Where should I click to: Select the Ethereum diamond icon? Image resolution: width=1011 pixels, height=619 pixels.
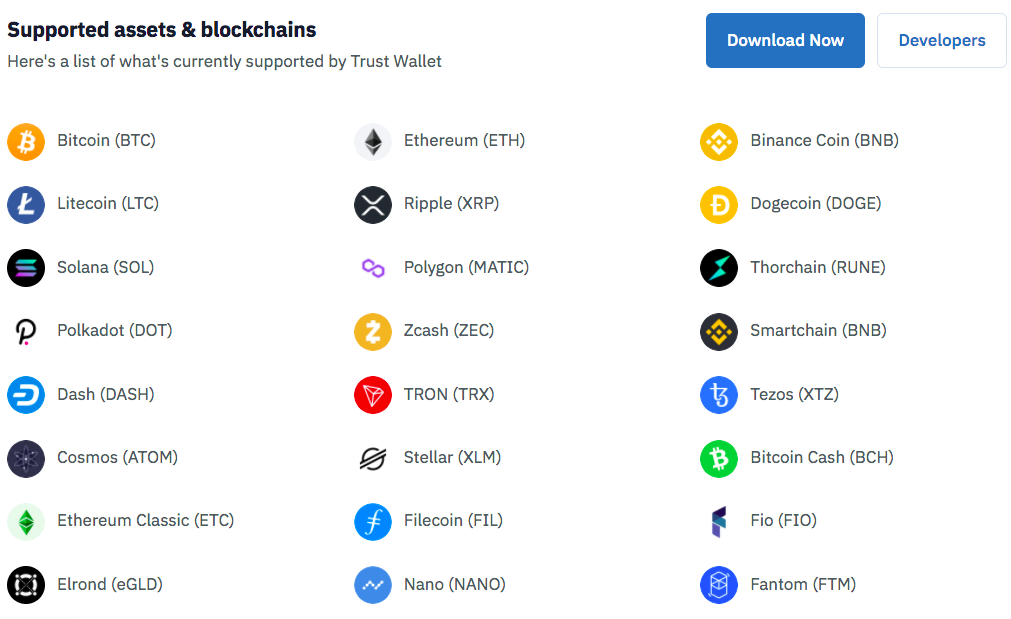coord(373,141)
